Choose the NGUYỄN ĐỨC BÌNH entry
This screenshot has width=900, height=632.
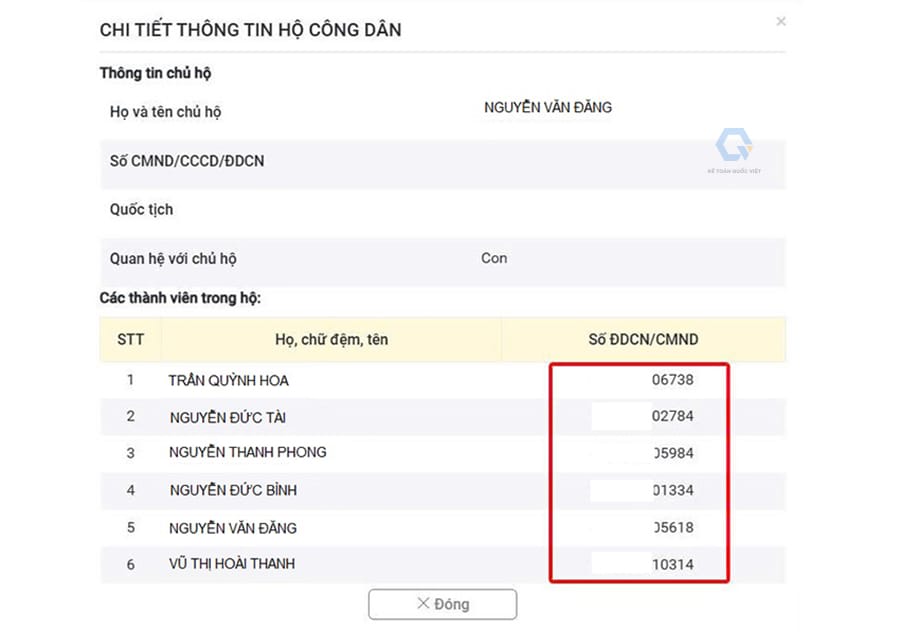(233, 490)
